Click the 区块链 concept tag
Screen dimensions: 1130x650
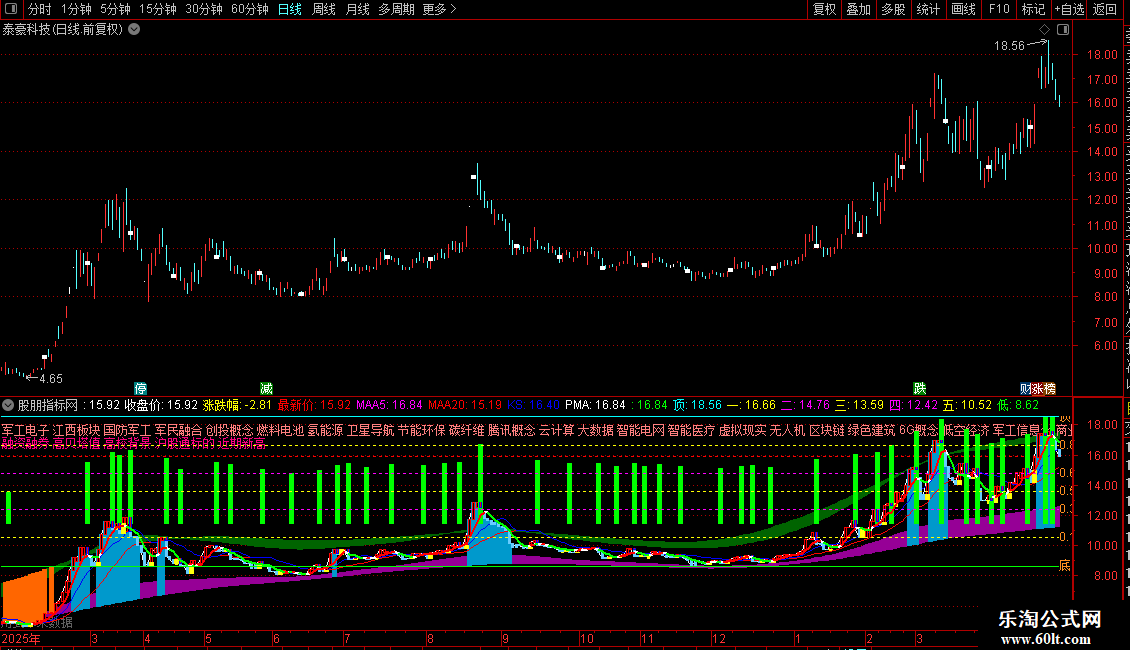827,430
